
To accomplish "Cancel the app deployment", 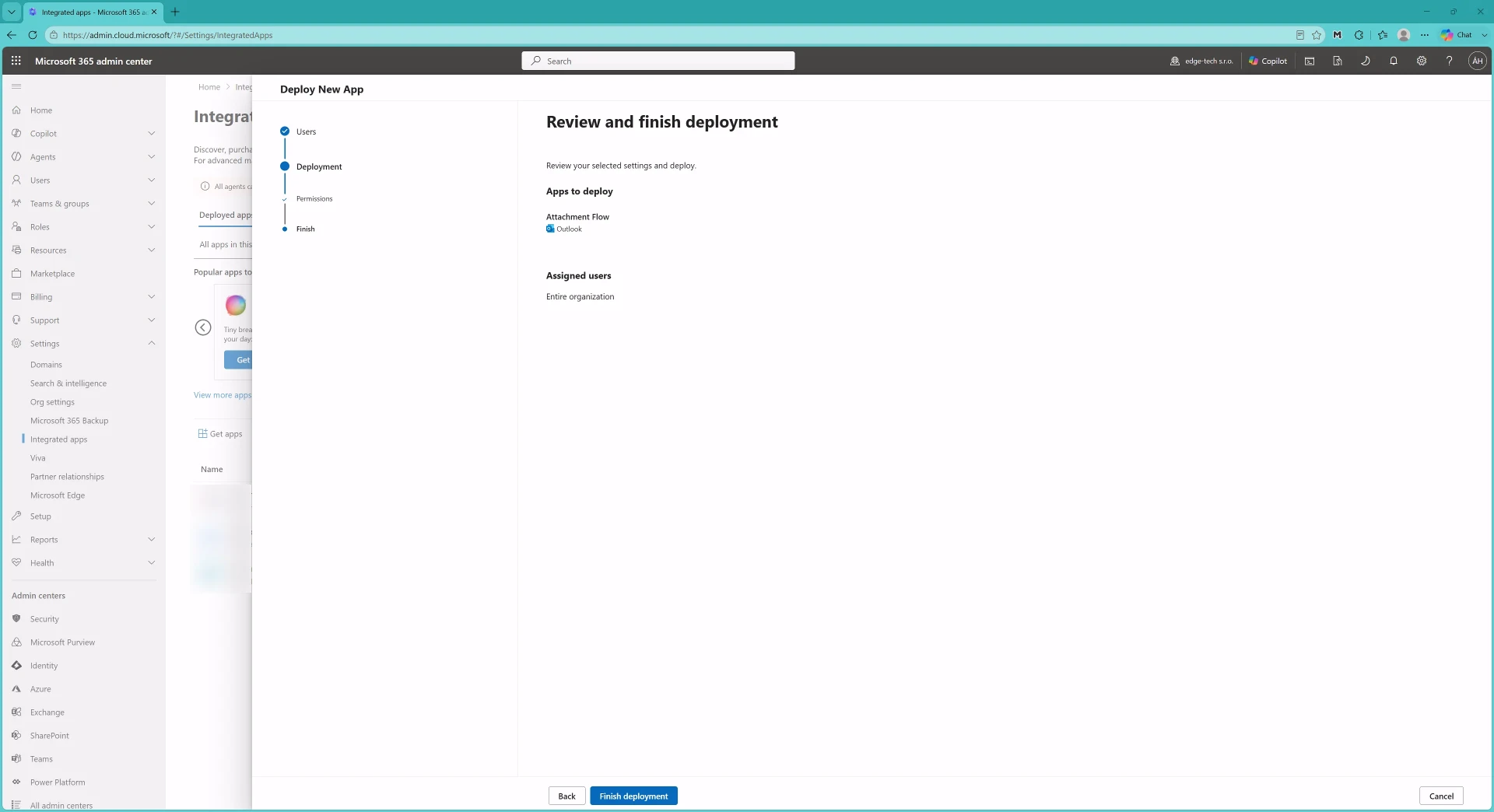I will click(1441, 796).
